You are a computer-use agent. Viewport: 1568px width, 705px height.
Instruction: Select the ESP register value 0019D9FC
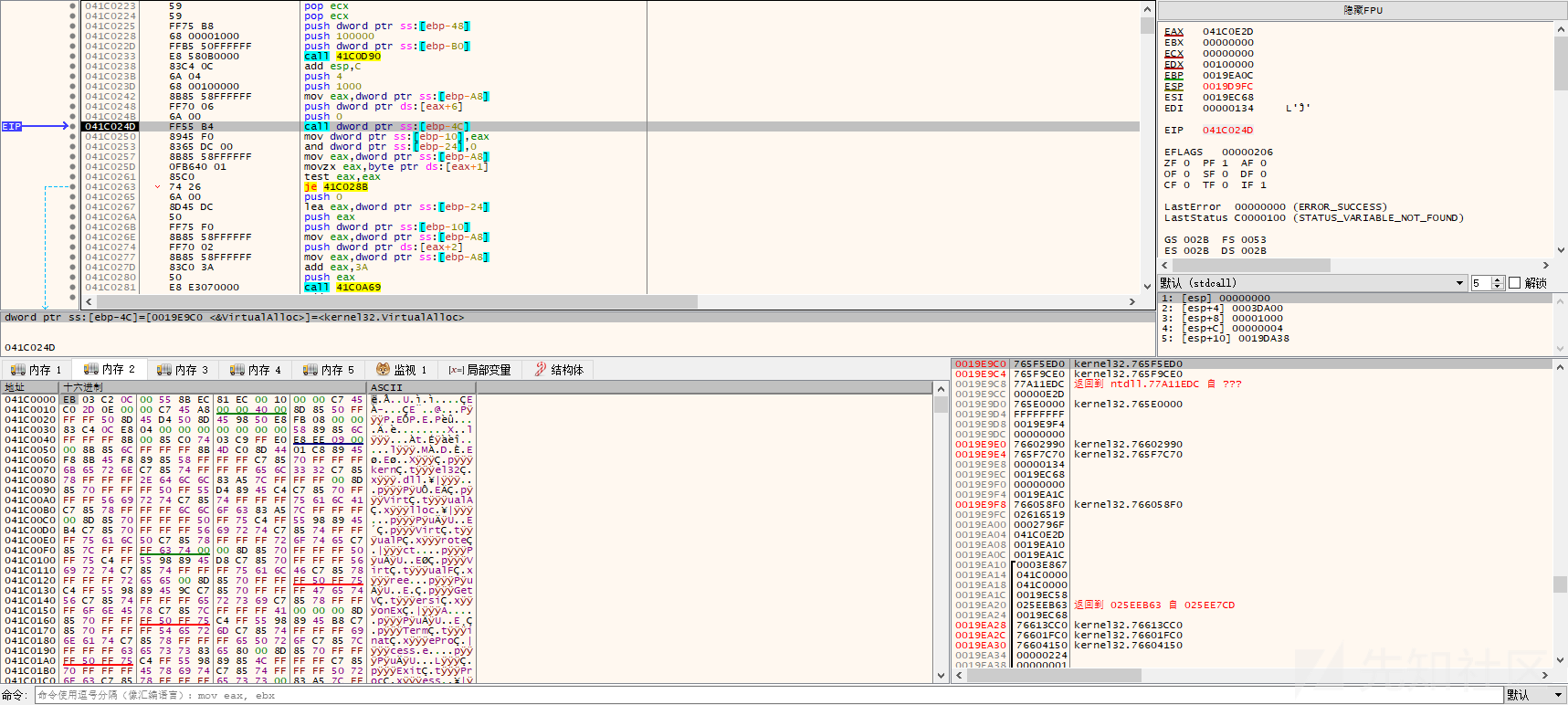(1227, 86)
